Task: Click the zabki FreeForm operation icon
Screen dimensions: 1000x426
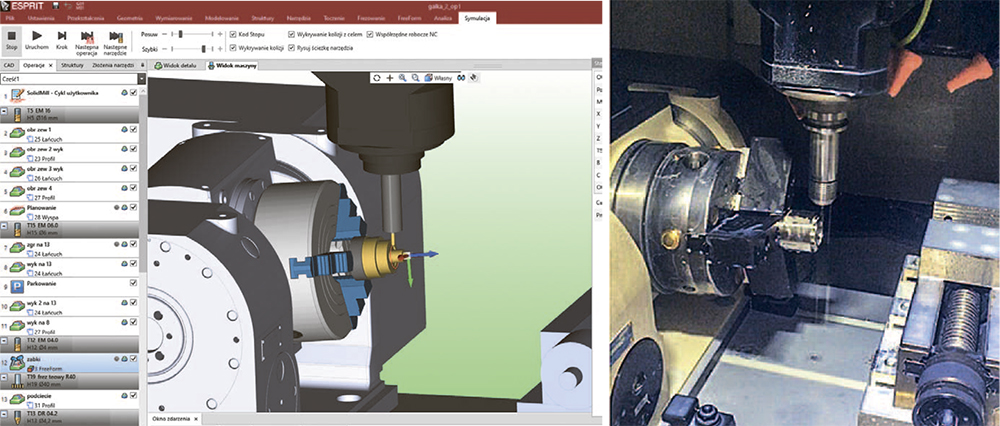Action: click(x=17, y=362)
